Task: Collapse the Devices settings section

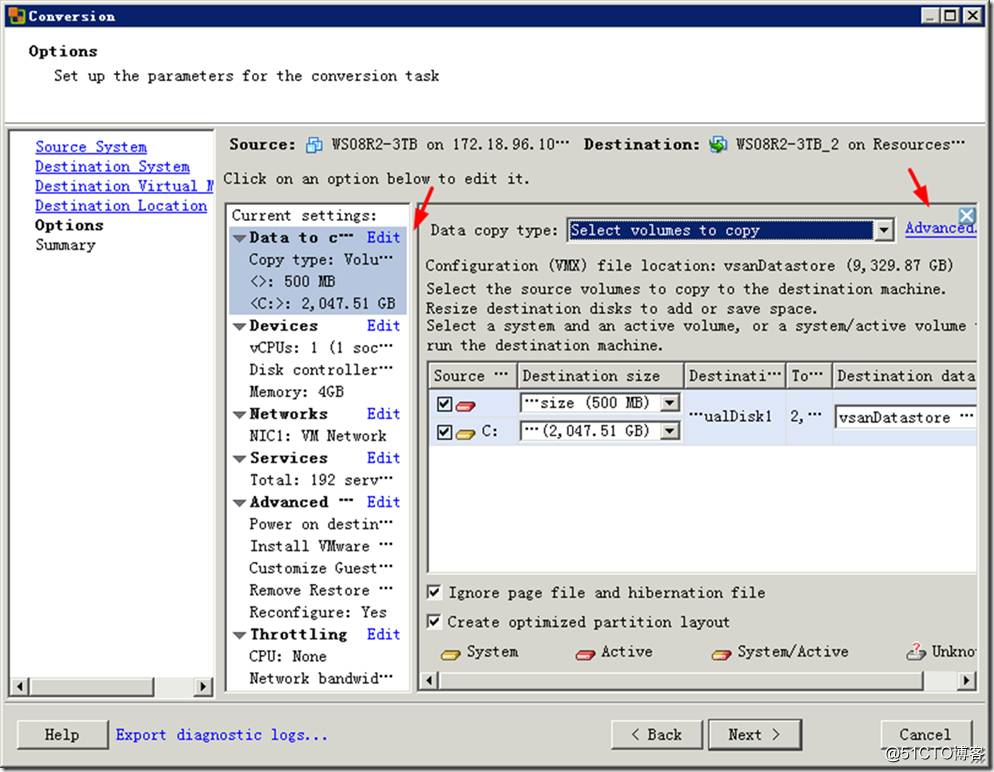Action: (240, 326)
